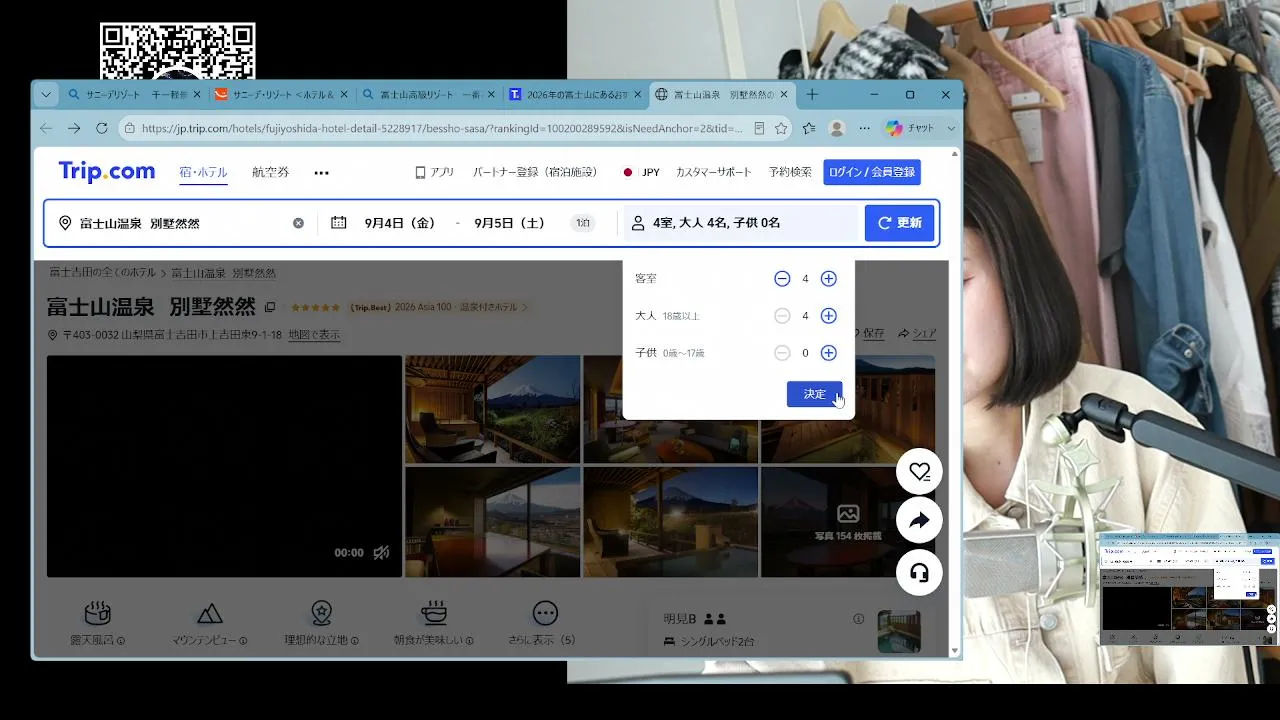1280x720 pixels.
Task: Open the 明見B room thumbnail image
Action: (x=898, y=632)
